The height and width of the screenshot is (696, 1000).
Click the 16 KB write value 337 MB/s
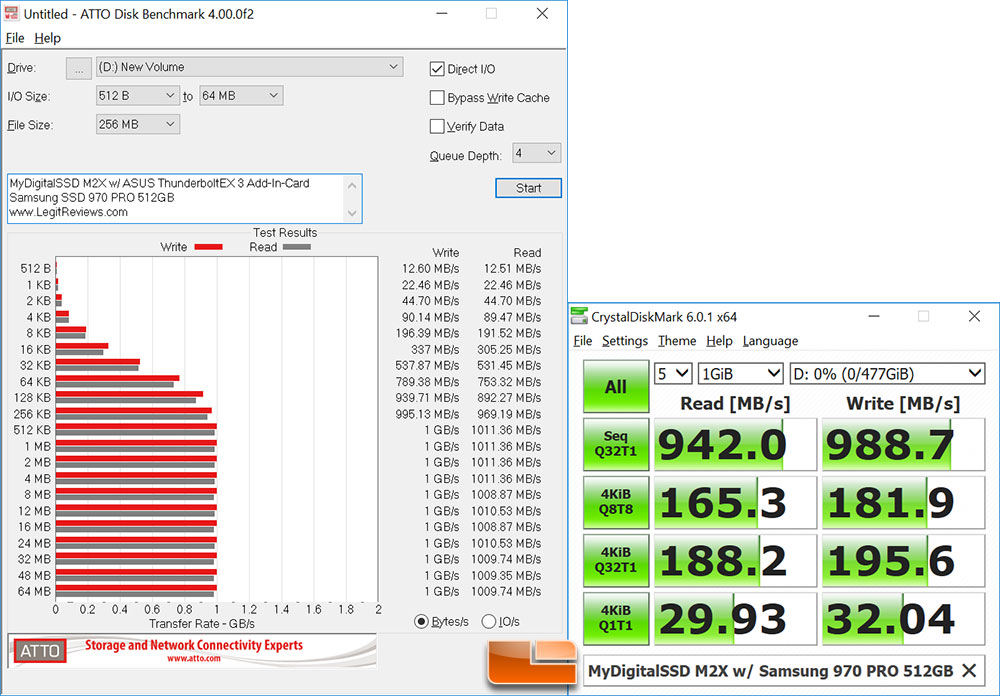coord(435,350)
